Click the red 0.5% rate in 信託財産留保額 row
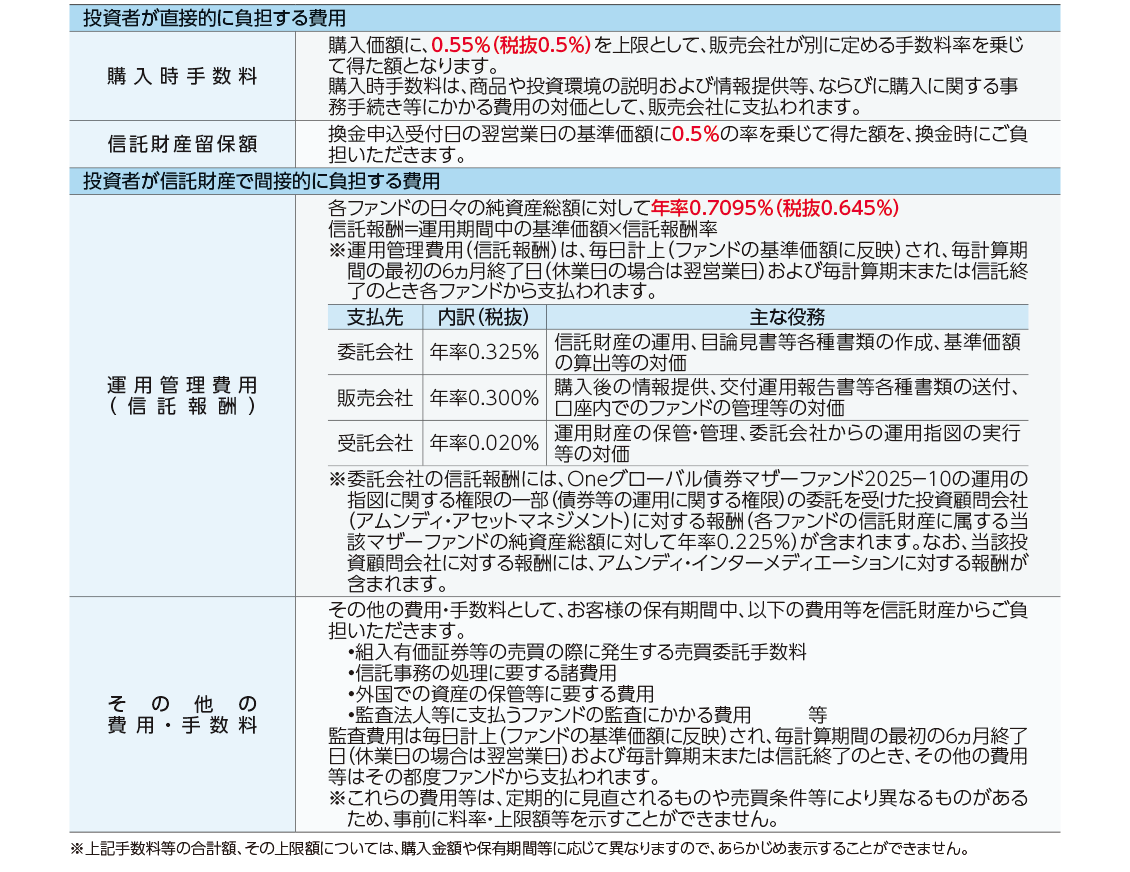Viewport: 1130px width, 872px height. pyautogui.click(x=695, y=134)
